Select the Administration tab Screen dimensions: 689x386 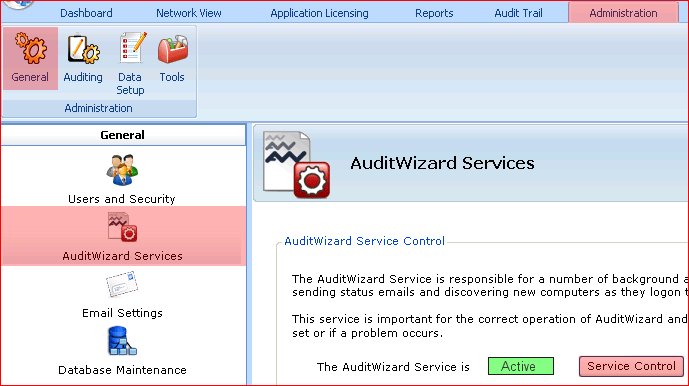(x=623, y=13)
